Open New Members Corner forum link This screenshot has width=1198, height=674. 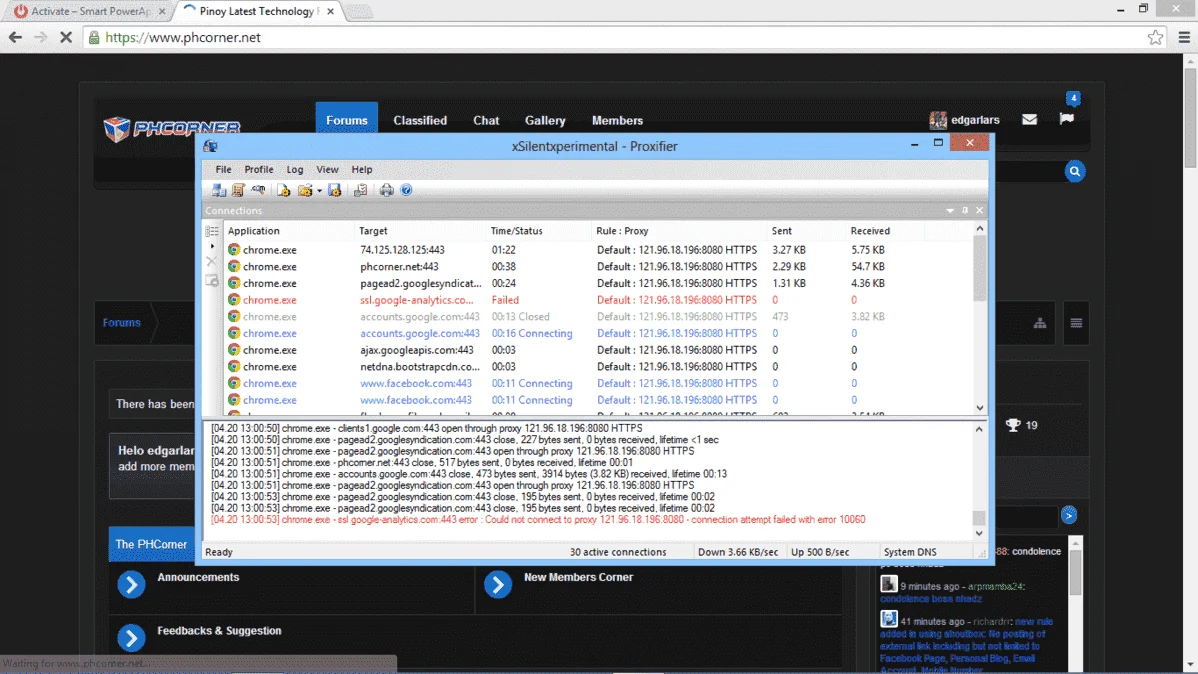click(x=578, y=577)
